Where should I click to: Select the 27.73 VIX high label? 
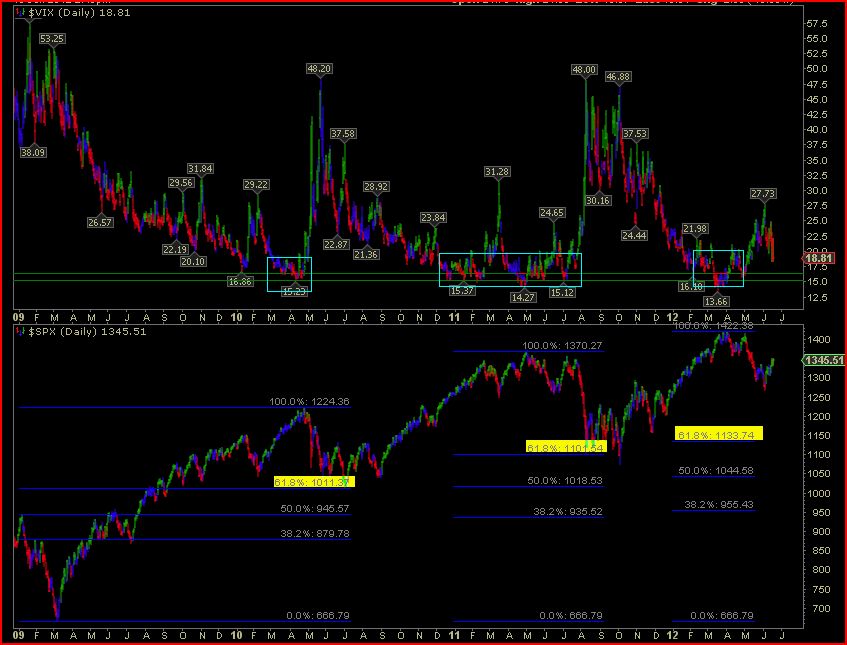pyautogui.click(x=763, y=193)
